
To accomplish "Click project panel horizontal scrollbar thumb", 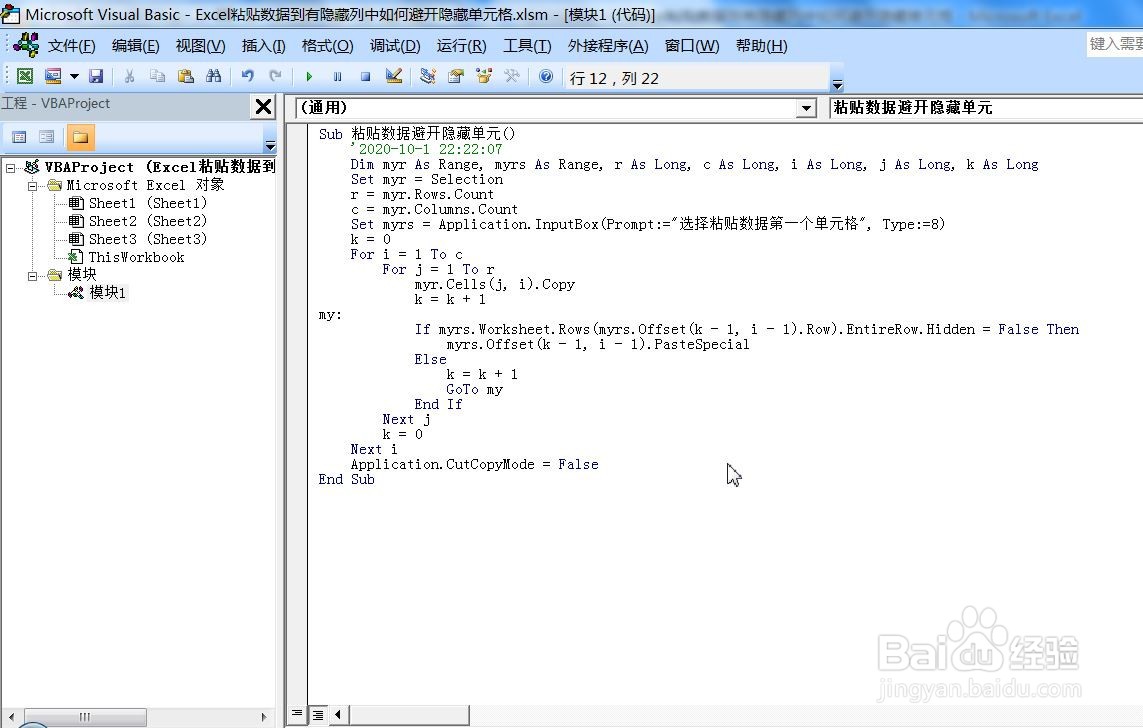I will pos(85,717).
